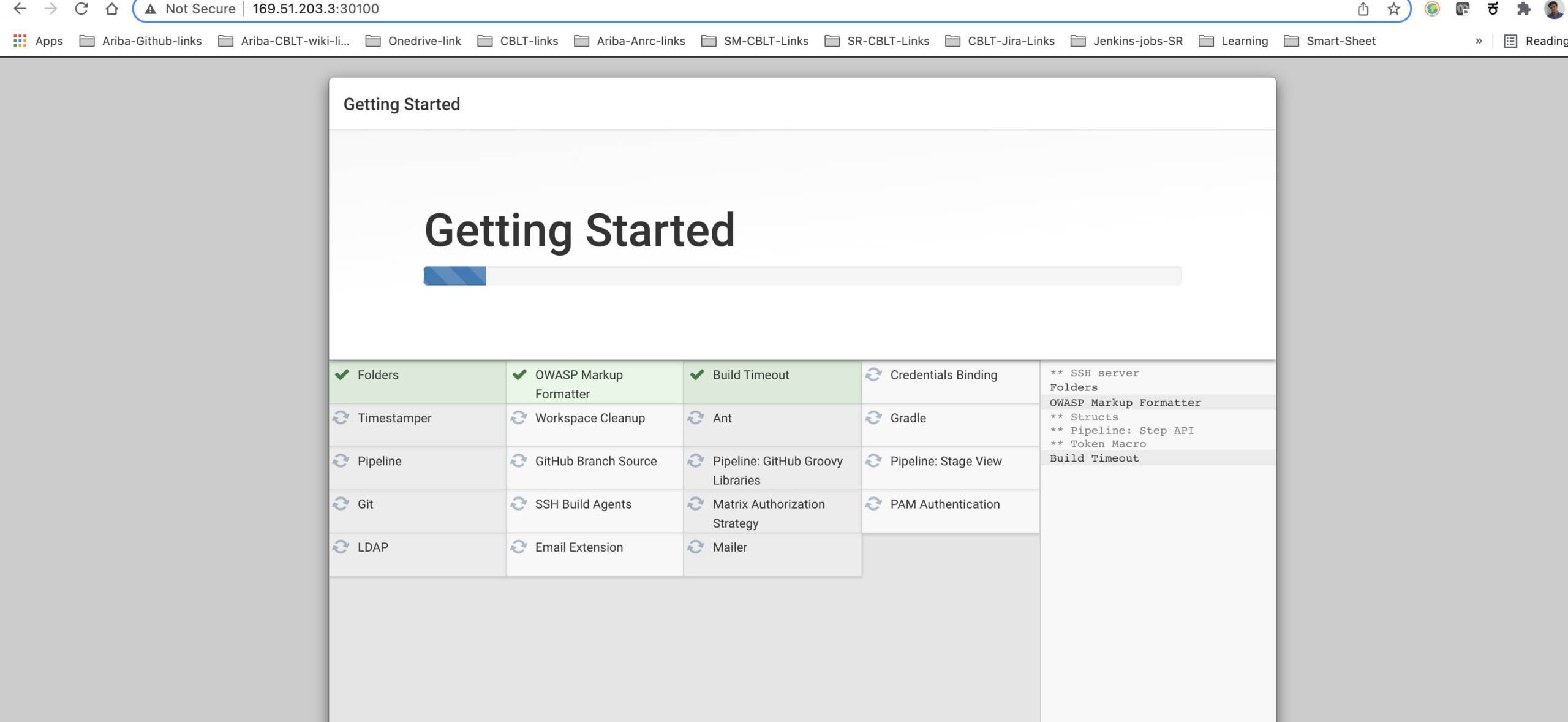This screenshot has width=1568, height=722.
Task: Click the browser back arrow
Action: coord(20,9)
